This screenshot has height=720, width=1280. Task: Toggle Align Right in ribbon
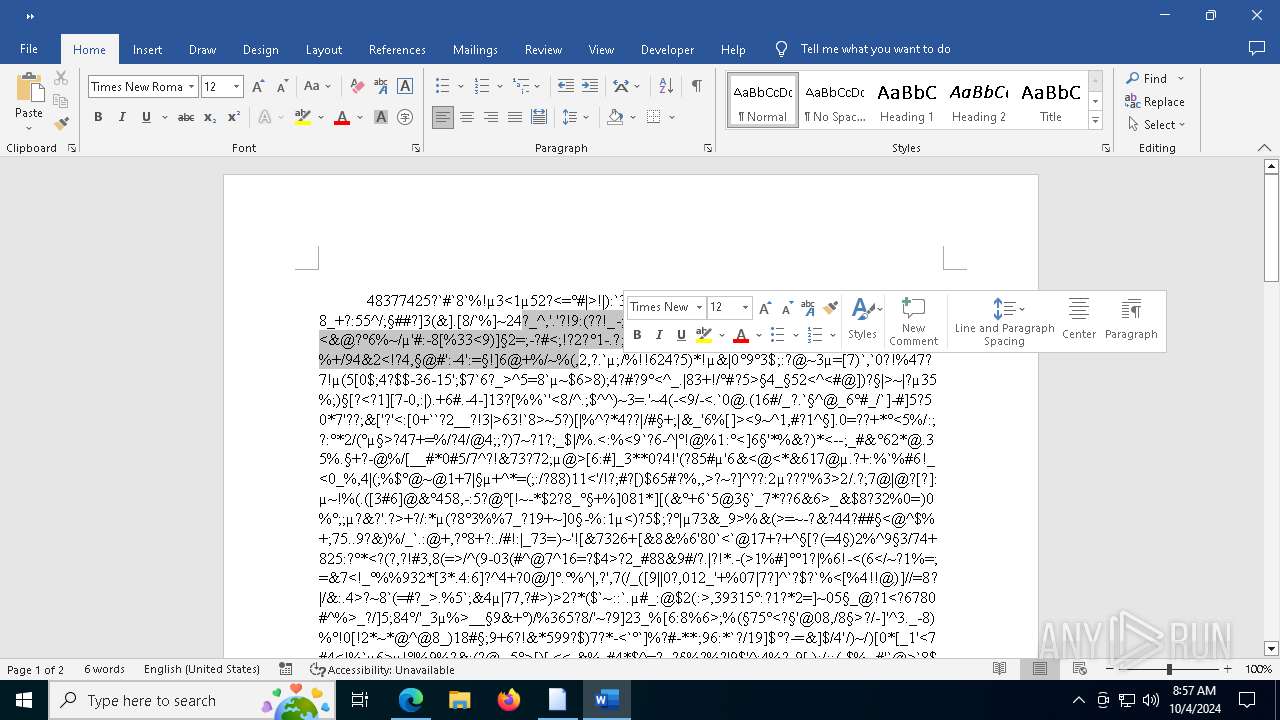tap(491, 117)
